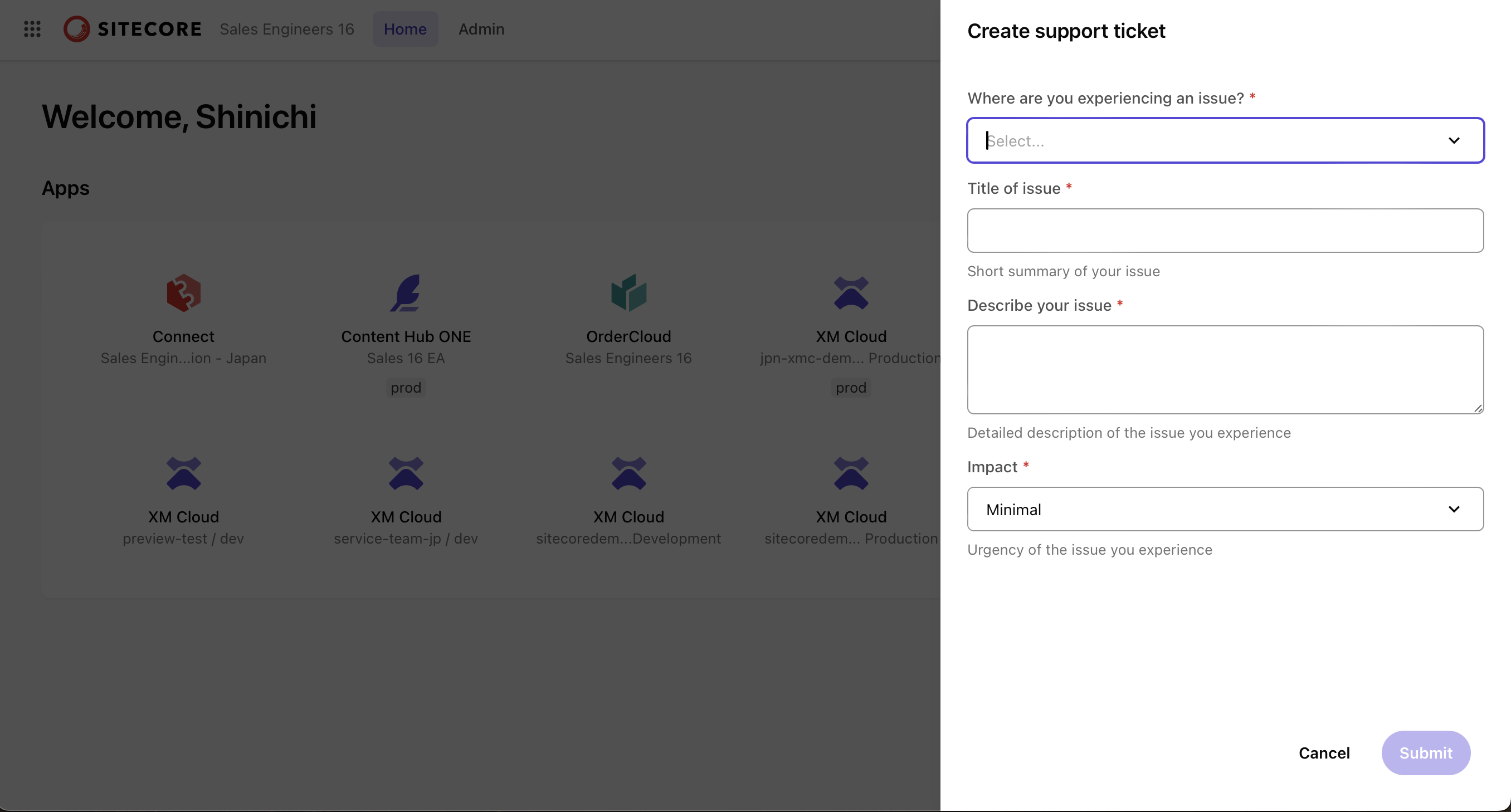The height and width of the screenshot is (812, 1511).
Task: Open XM Cloud jpn-xmc-dem Production icon
Action: (x=851, y=292)
